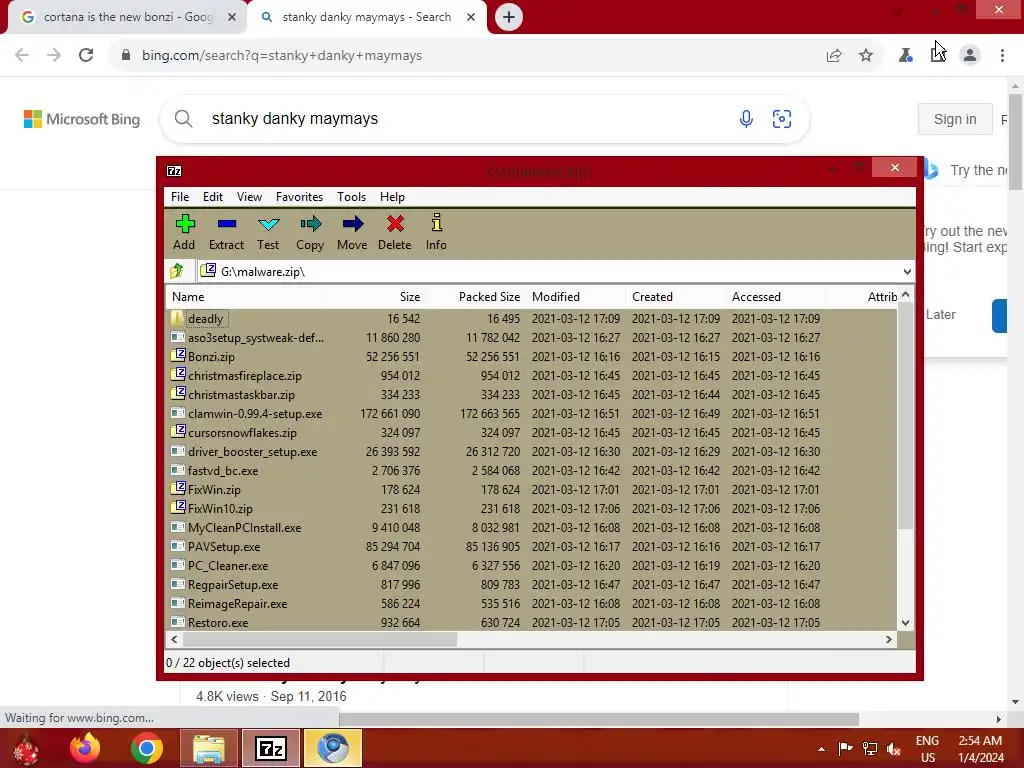
Task: Click the Move toolbar icon
Action: coord(352,232)
